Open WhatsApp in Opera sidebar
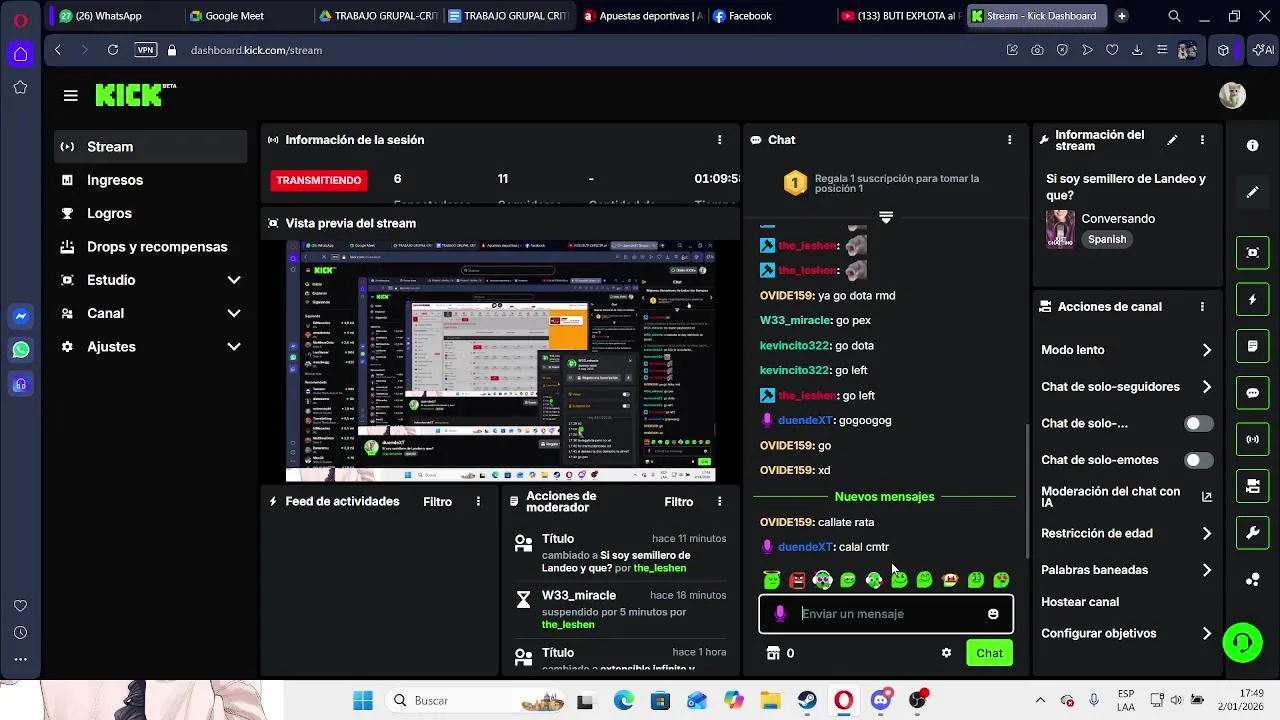This screenshot has width=1280, height=720. coord(20,350)
